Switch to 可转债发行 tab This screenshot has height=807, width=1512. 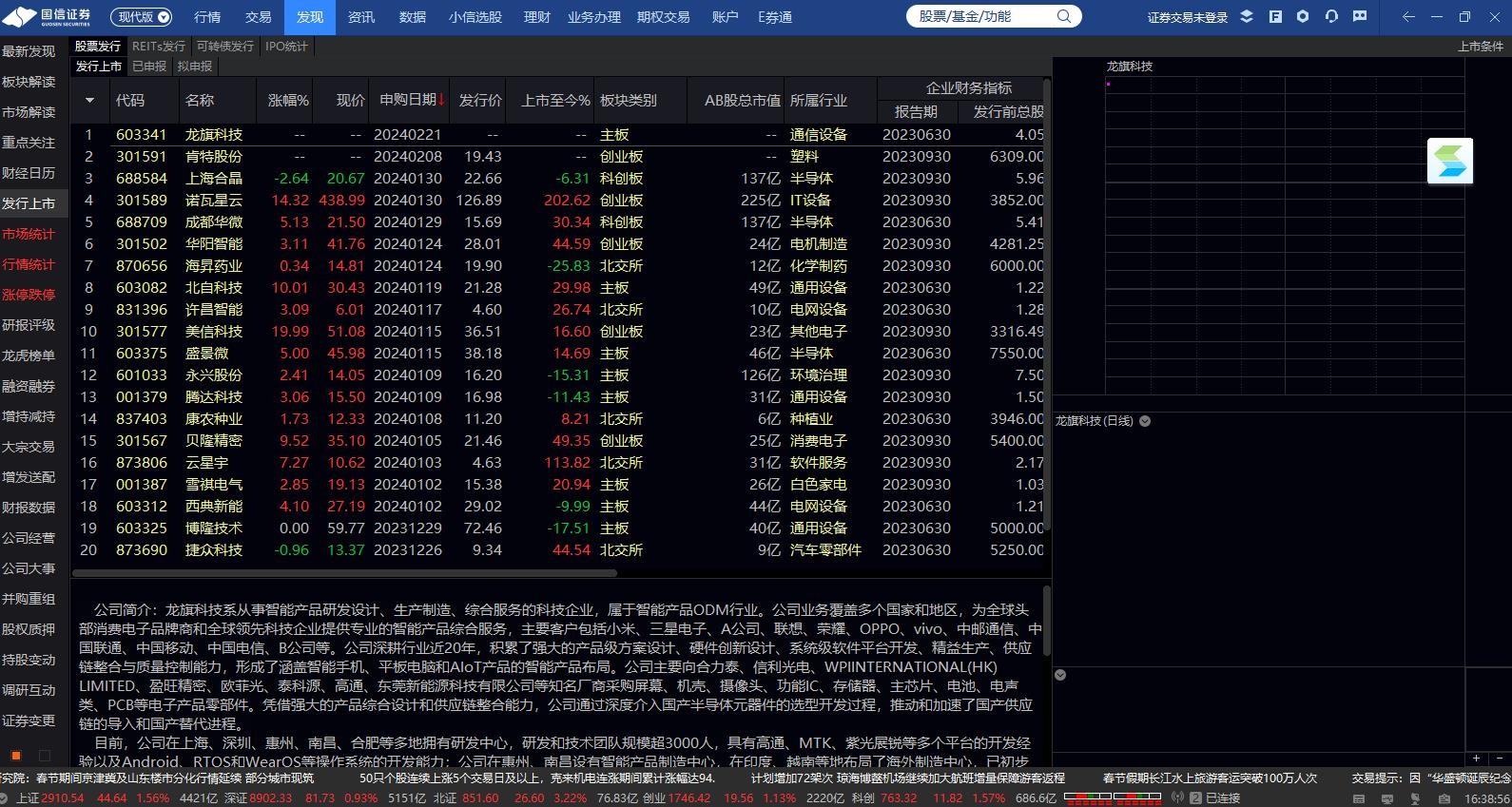pyautogui.click(x=225, y=47)
